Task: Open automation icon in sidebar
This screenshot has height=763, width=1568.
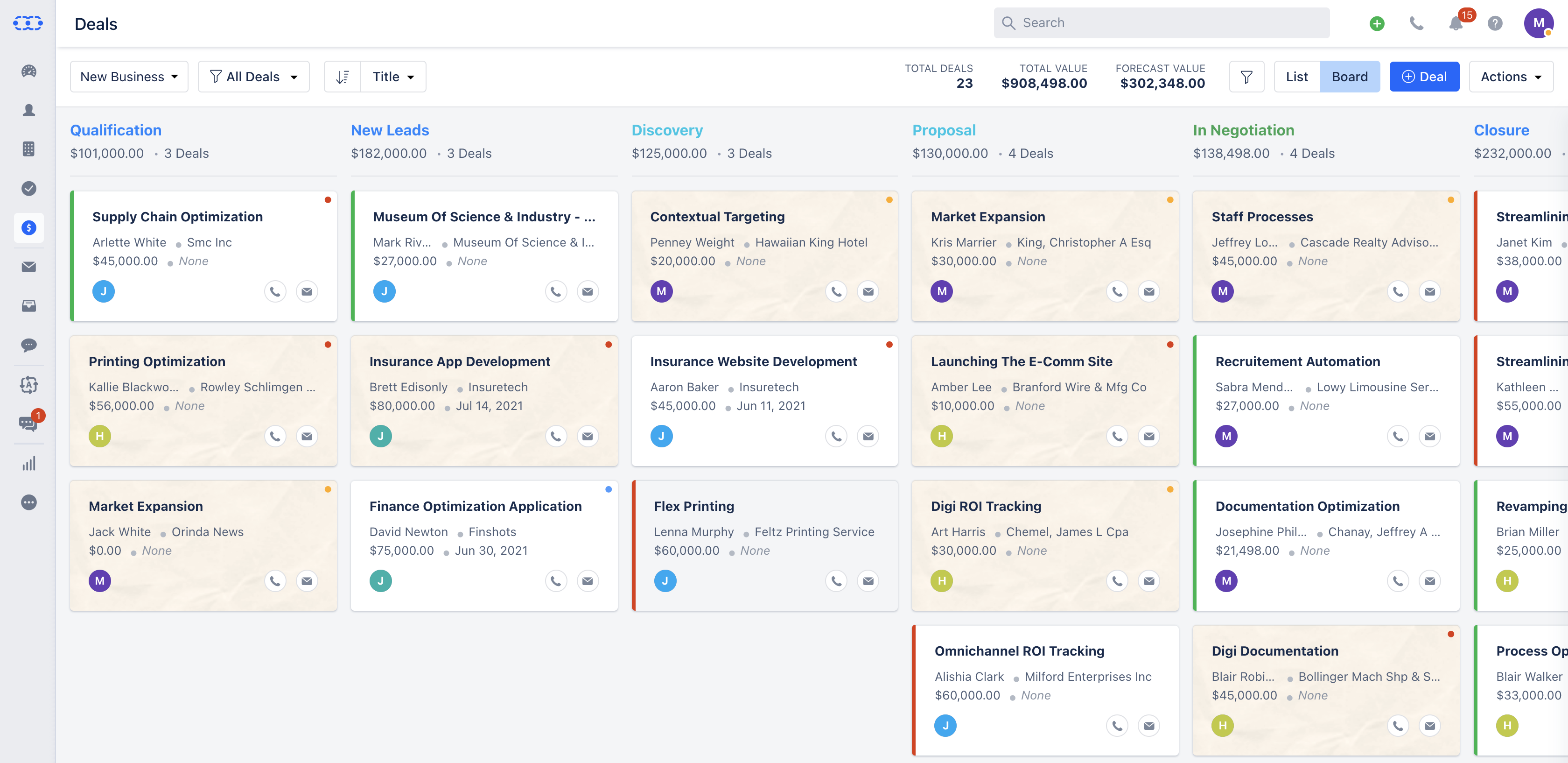Action: point(28,385)
